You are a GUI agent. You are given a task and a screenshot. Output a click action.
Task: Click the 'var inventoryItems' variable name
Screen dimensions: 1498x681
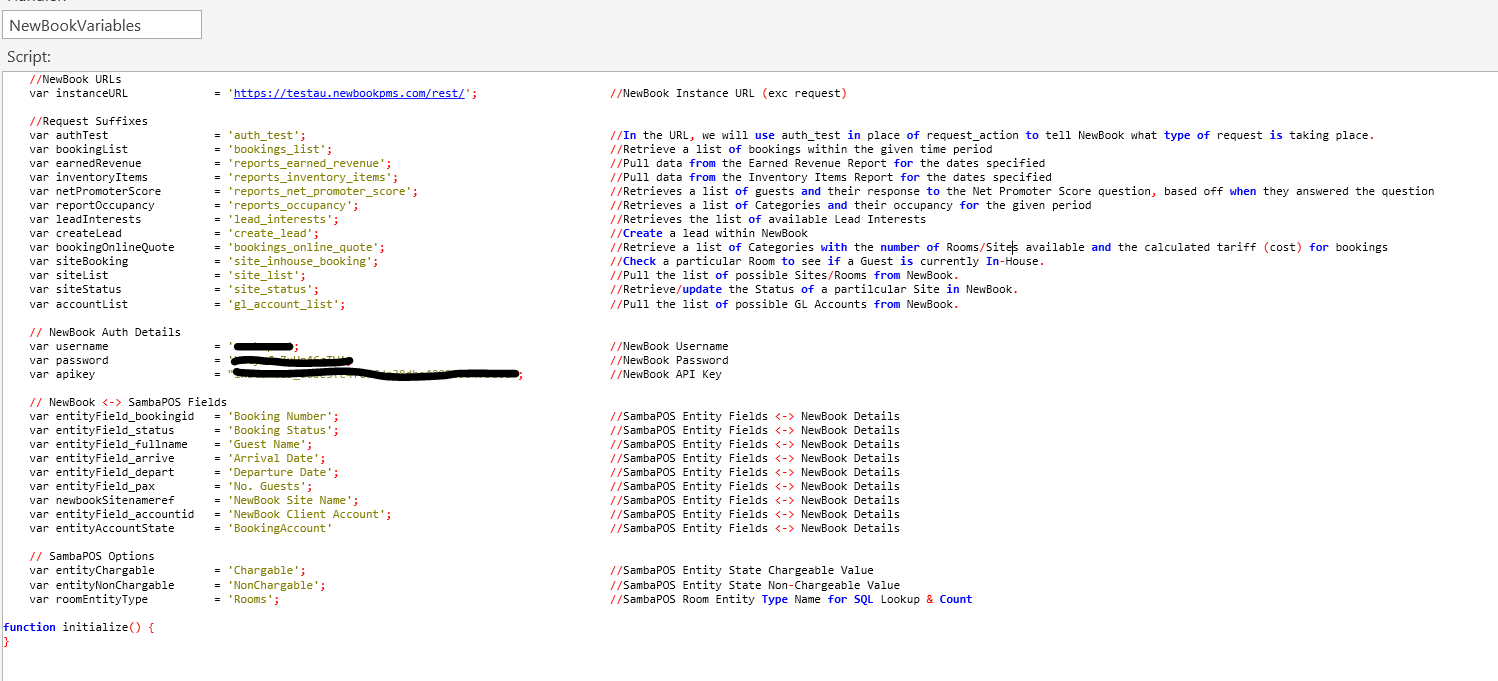(x=89, y=177)
